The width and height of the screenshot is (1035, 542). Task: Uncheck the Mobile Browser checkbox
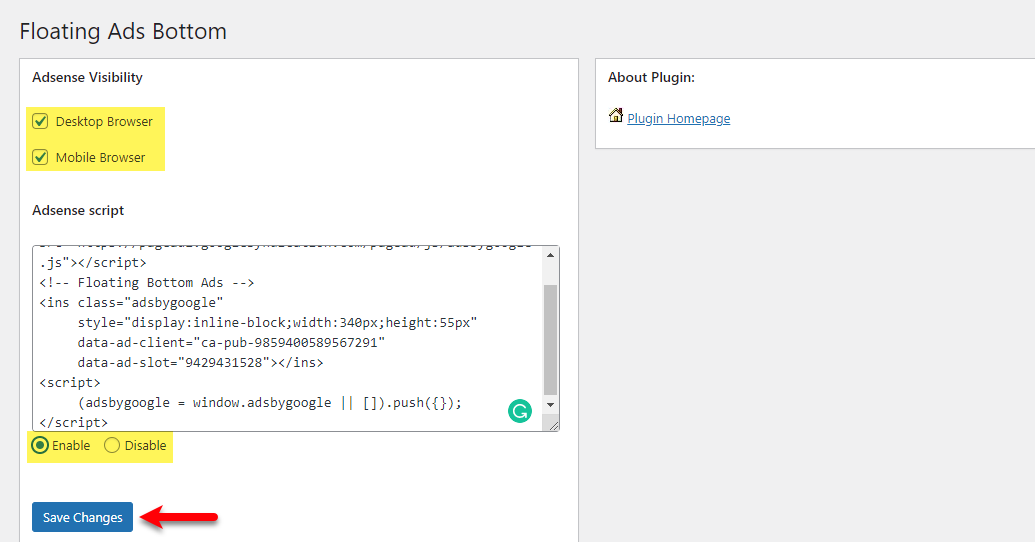[40, 157]
